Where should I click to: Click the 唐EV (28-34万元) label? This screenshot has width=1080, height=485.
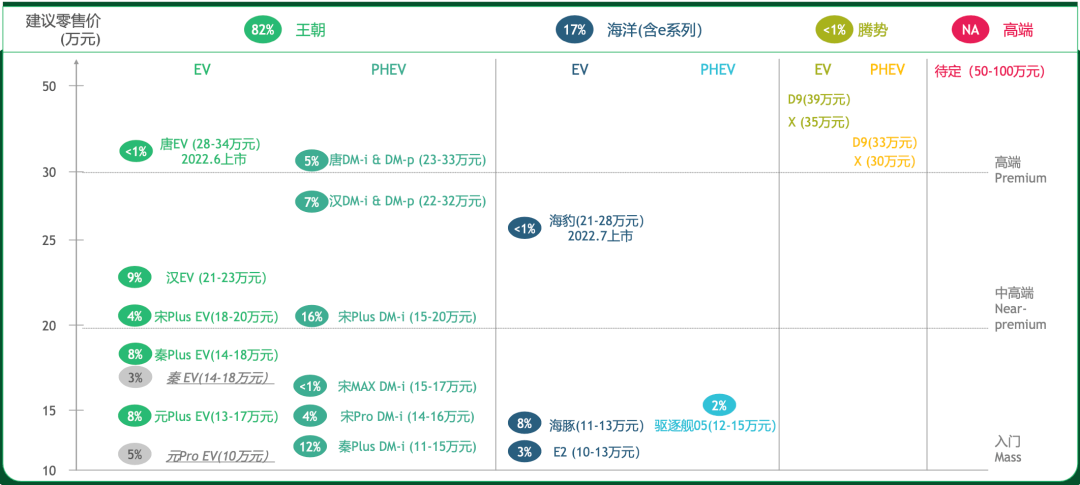(x=209, y=144)
